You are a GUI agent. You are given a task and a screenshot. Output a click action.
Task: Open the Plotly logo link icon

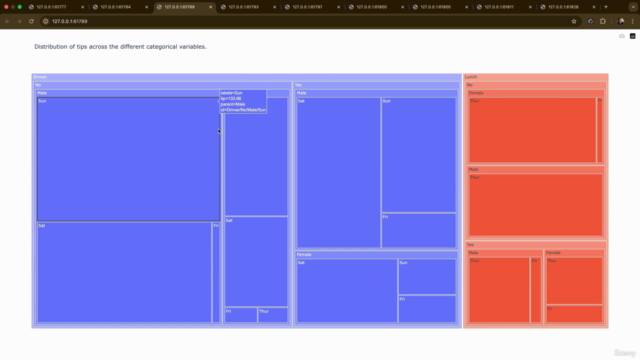[632, 36]
